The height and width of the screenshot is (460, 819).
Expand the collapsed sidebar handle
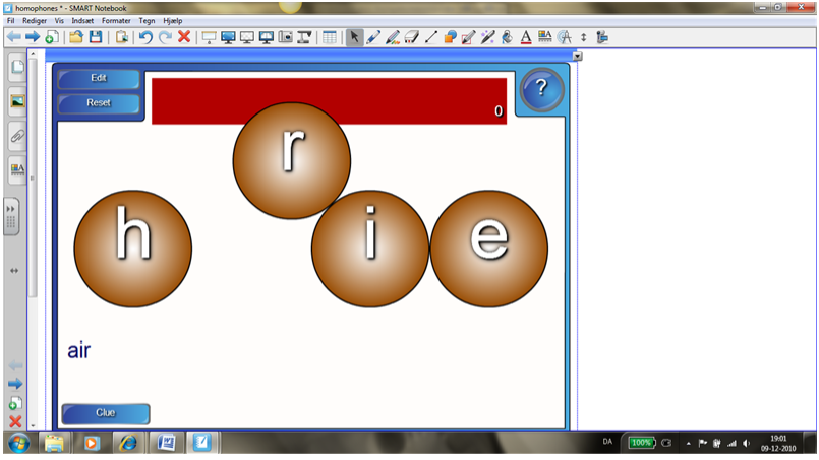11,216
